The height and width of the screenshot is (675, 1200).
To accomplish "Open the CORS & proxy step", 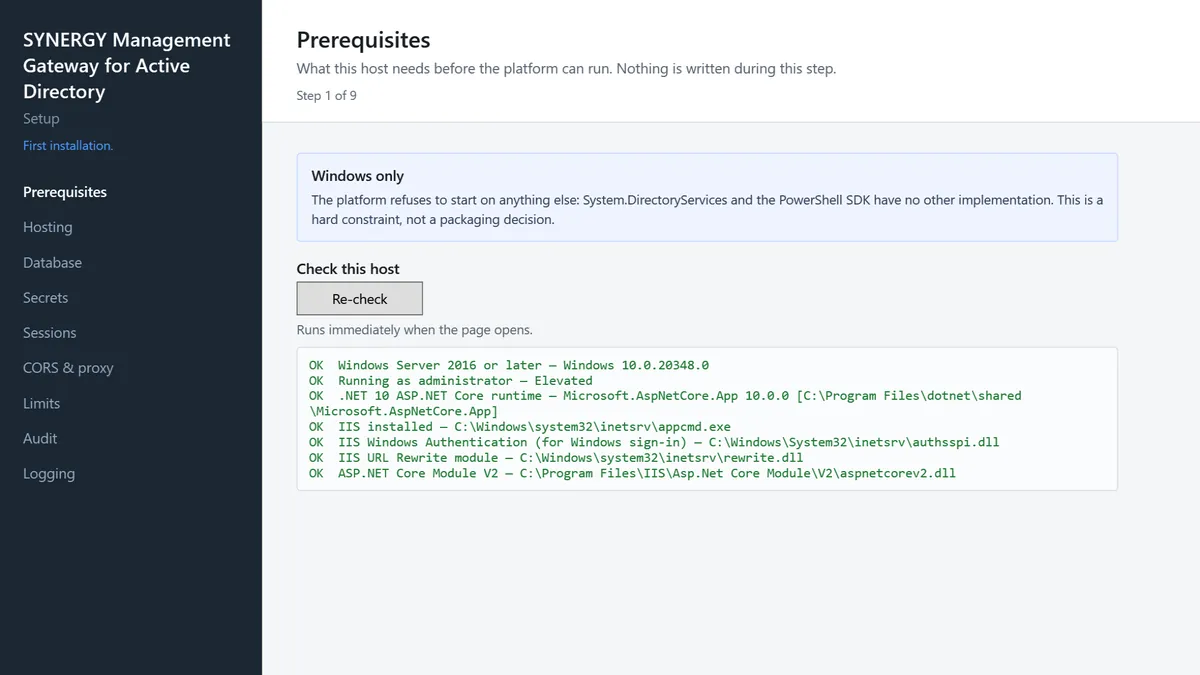I will tap(68, 368).
